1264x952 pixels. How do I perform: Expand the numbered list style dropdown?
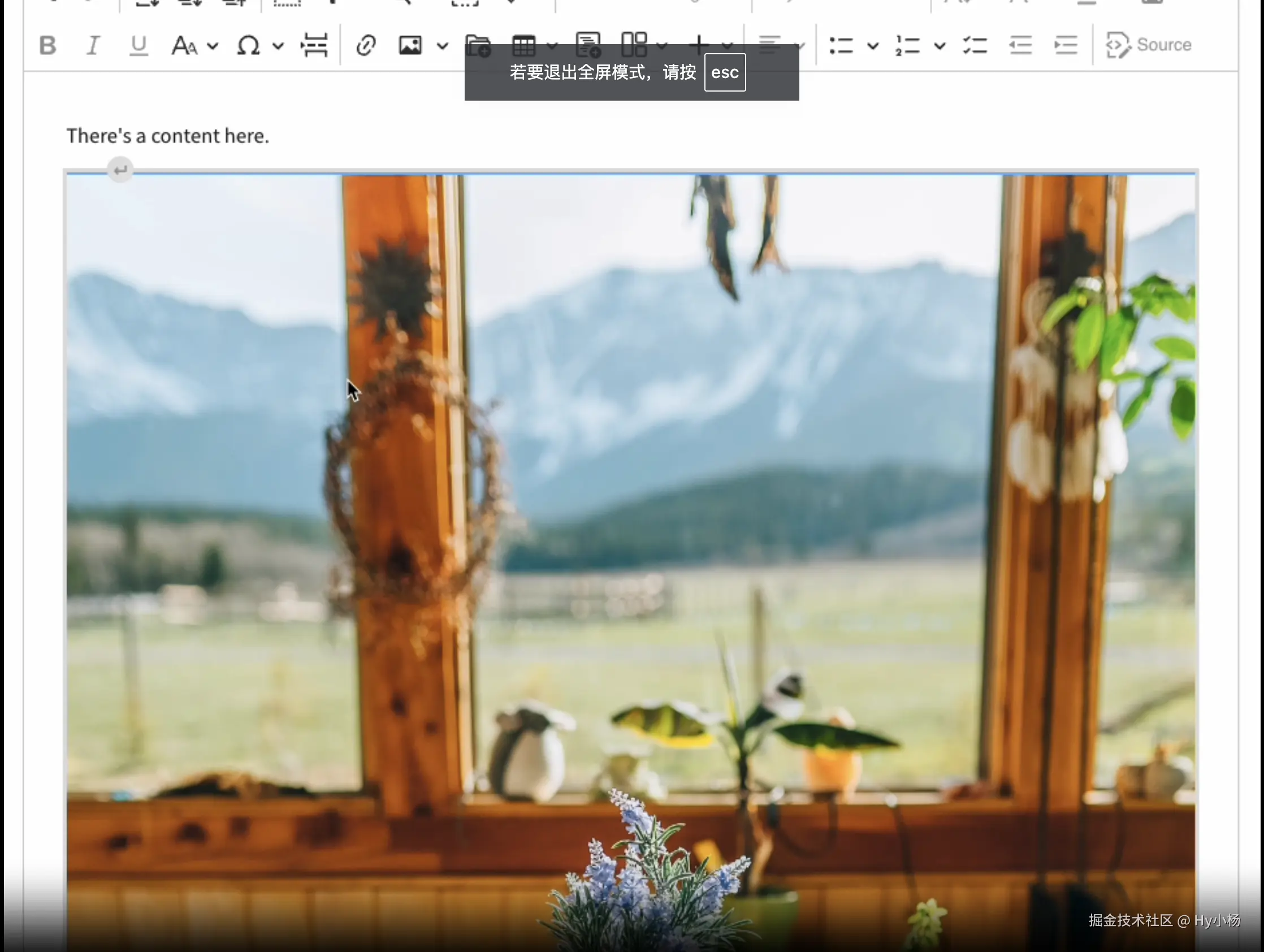(940, 45)
